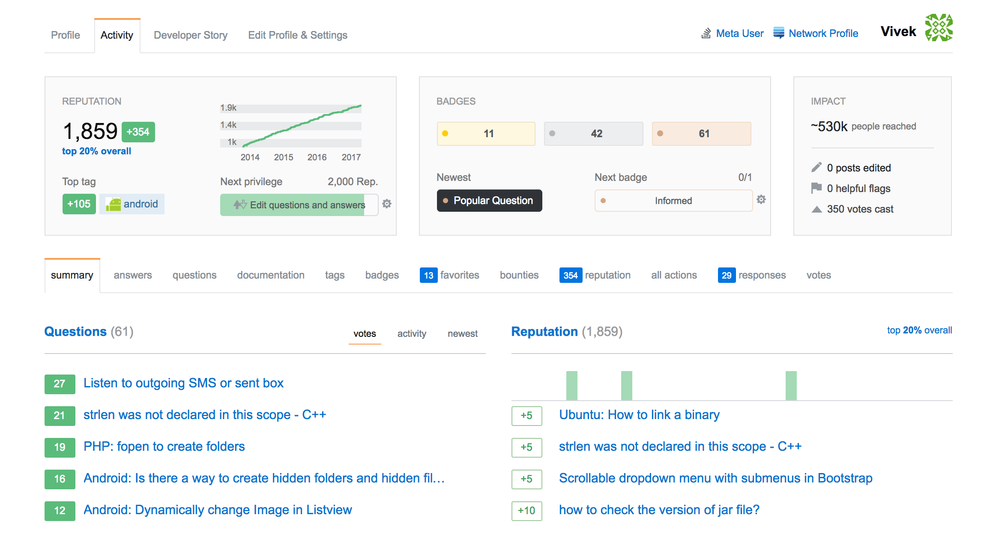Click the Meta User icon
The image size is (999, 534).
pyautogui.click(x=706, y=34)
